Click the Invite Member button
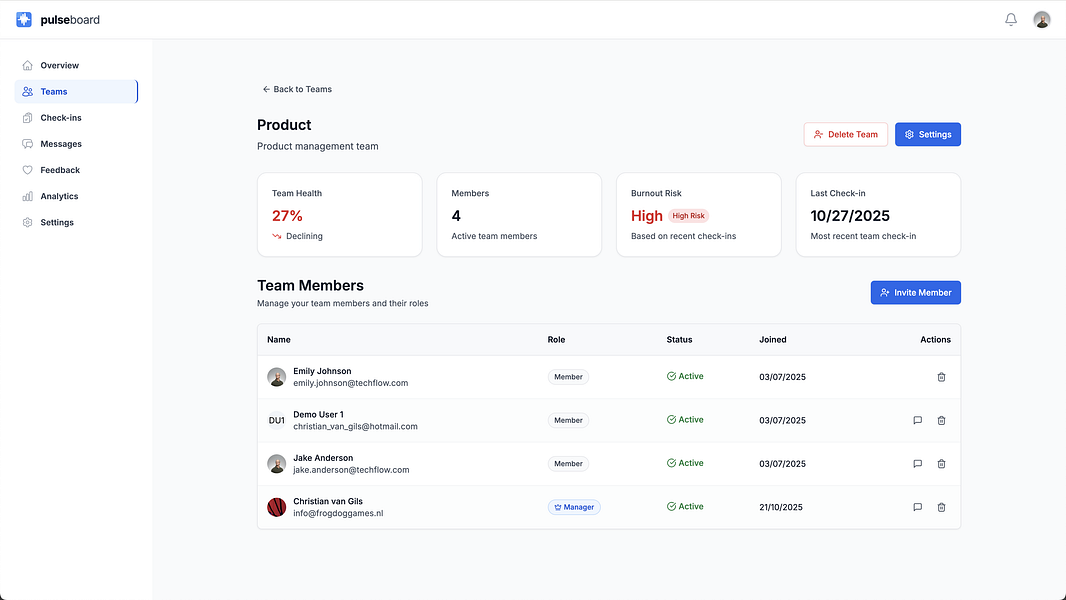The height and width of the screenshot is (600, 1066). pos(915,292)
